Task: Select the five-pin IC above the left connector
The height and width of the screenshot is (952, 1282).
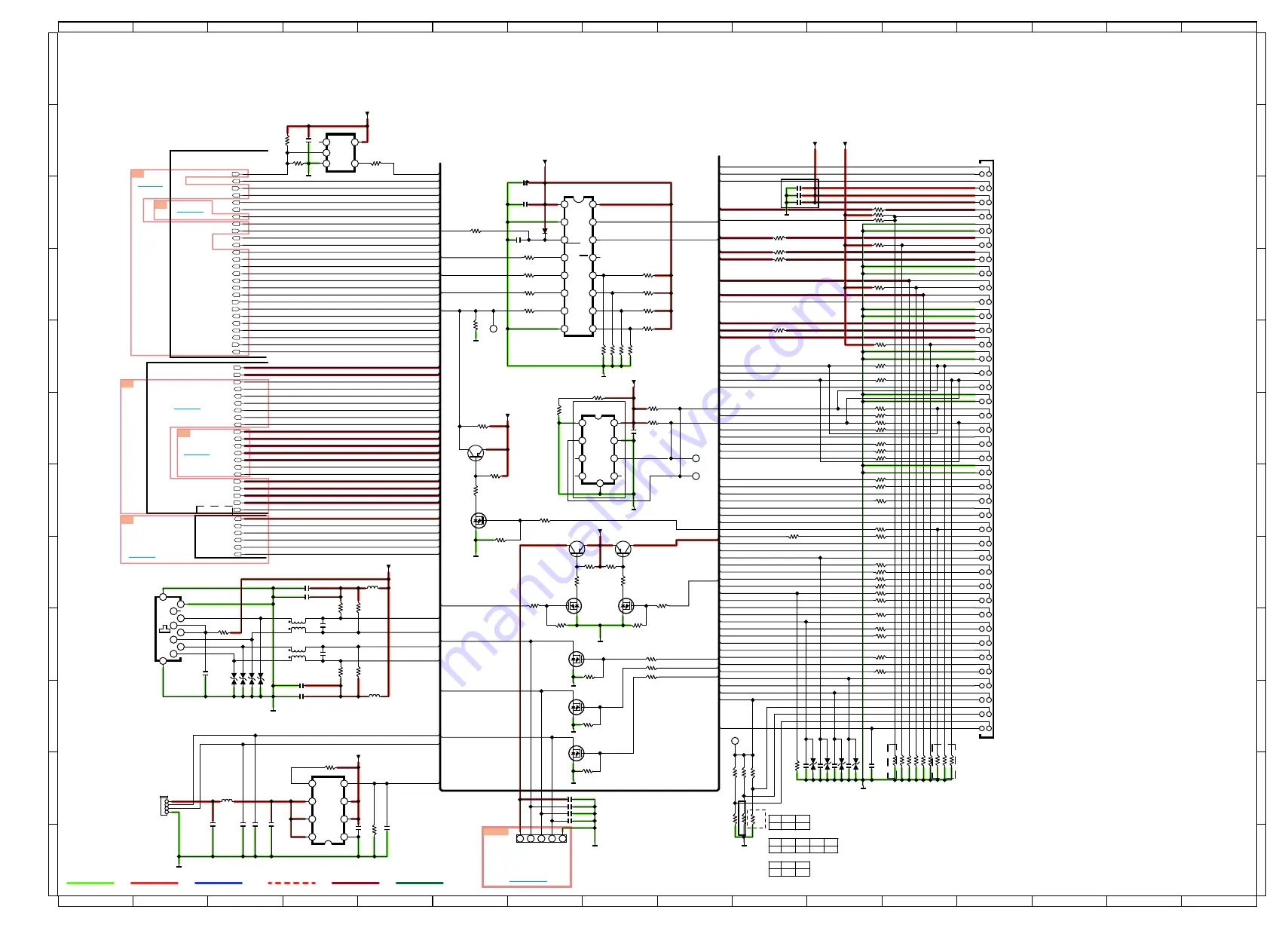Action: point(341,153)
